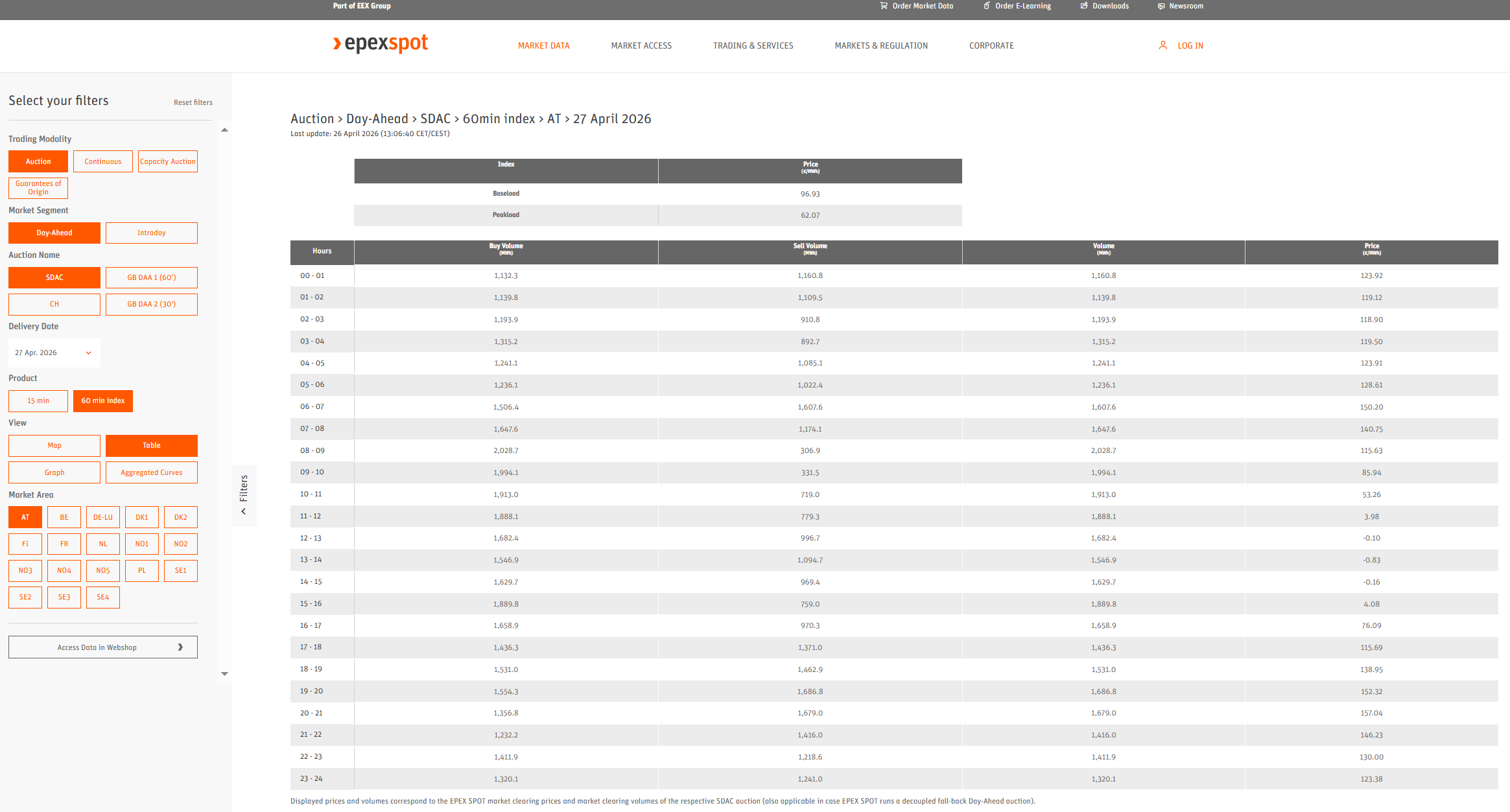This screenshot has height=812, width=1510.
Task: Click the Order Market Data cart icon
Action: (883, 6)
